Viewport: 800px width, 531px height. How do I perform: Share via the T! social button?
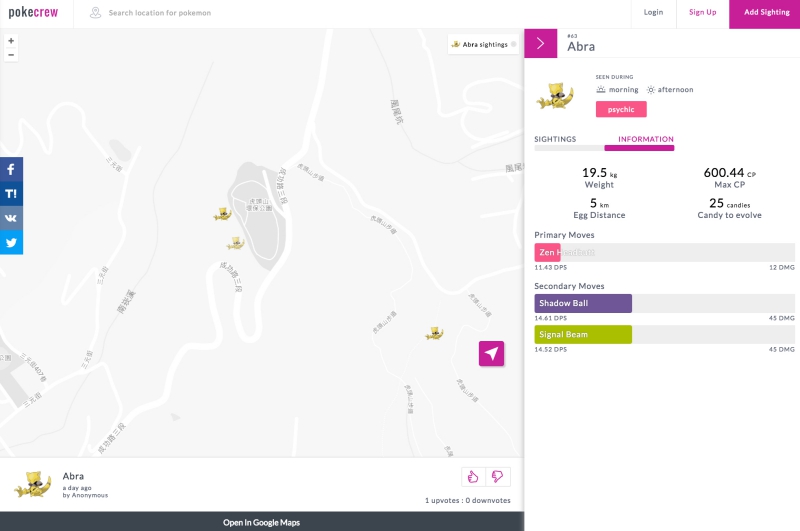[11, 194]
